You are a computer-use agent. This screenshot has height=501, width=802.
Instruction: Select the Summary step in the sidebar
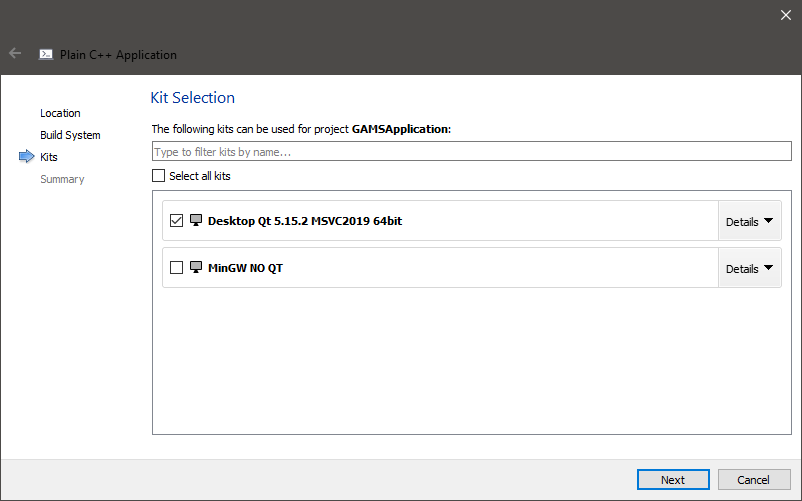62,179
